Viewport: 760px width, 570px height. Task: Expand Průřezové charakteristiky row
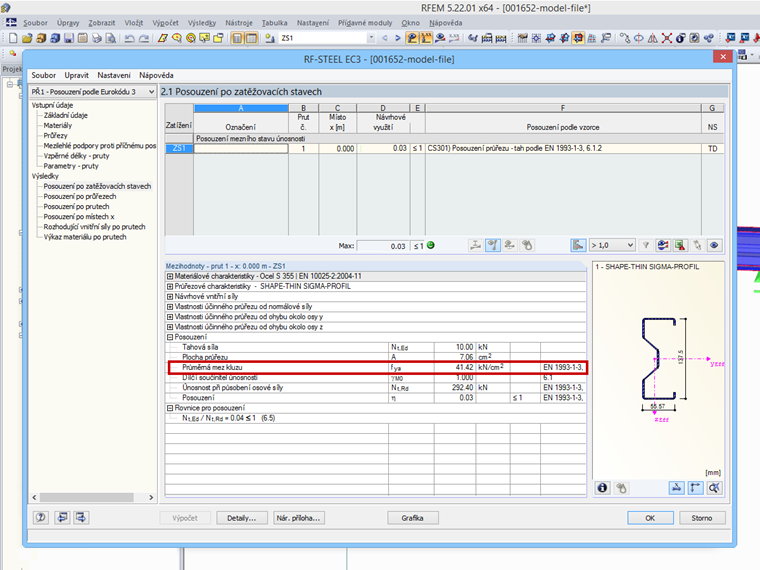[170, 286]
